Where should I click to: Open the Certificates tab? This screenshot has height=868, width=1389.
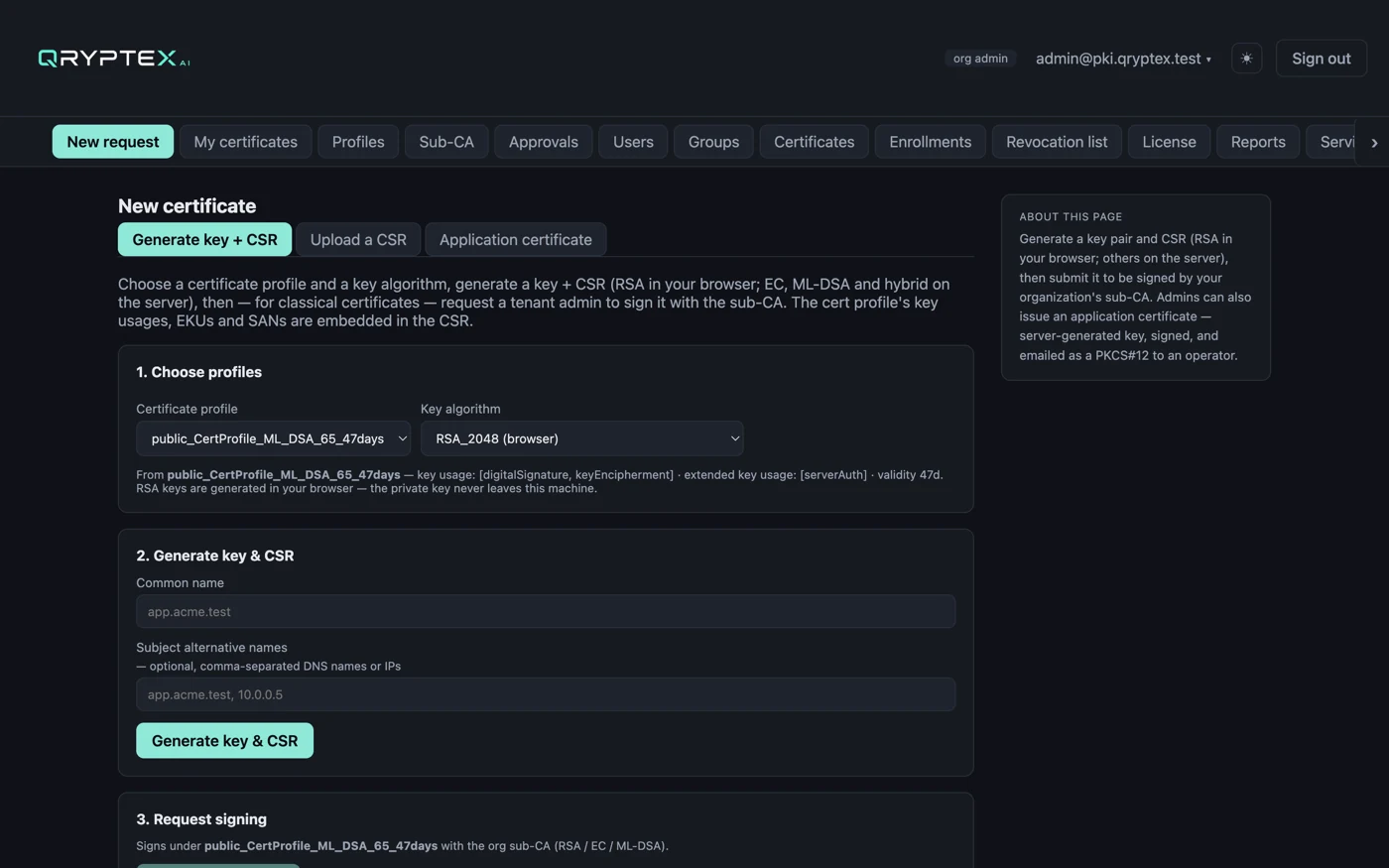click(815, 142)
